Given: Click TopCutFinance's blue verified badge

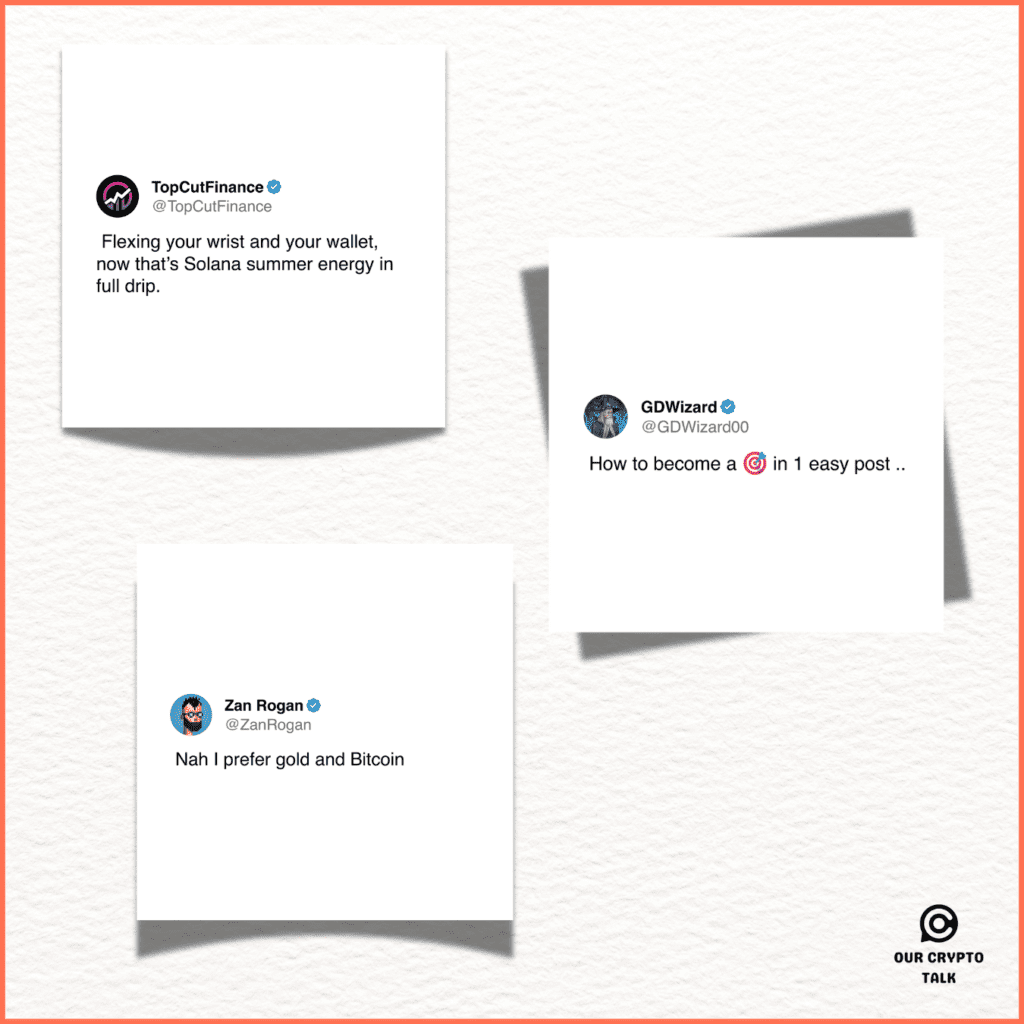Looking at the screenshot, I should [274, 187].
